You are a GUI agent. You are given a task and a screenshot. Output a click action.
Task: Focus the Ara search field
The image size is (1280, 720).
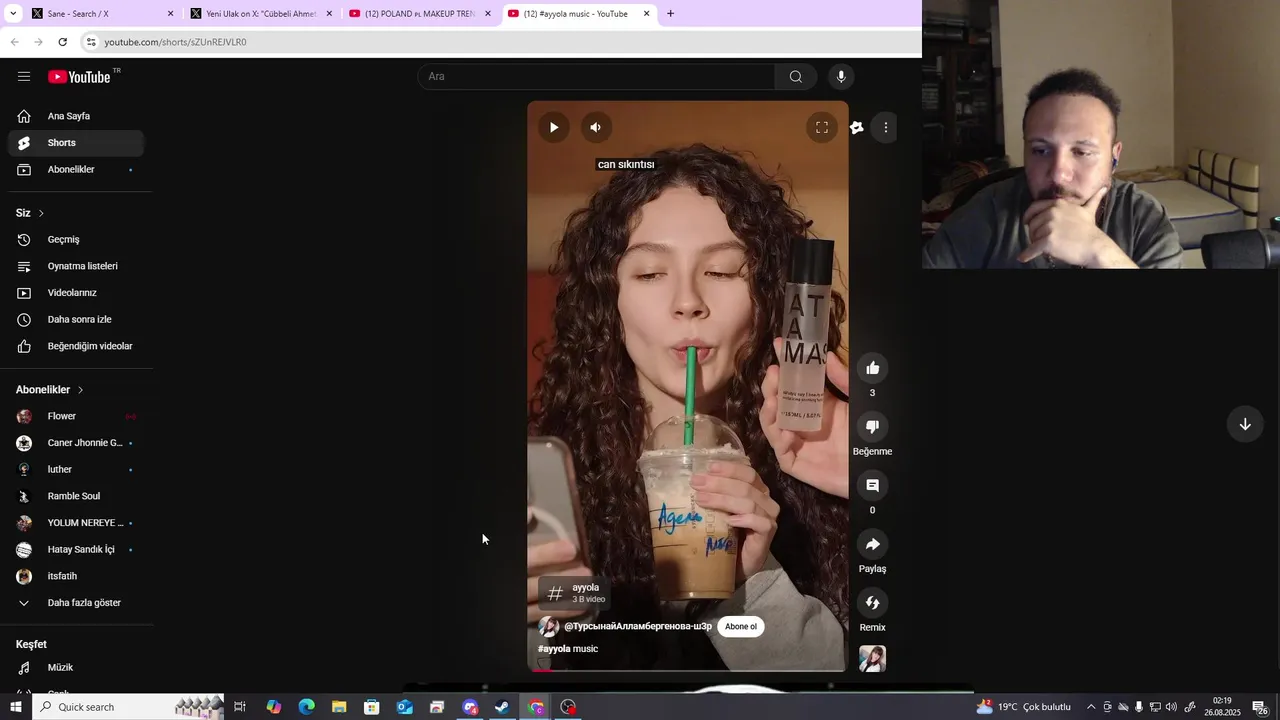pos(597,76)
